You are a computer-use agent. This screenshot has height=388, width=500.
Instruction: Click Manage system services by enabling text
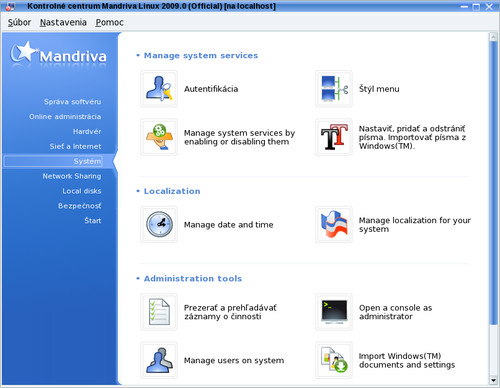pos(239,137)
